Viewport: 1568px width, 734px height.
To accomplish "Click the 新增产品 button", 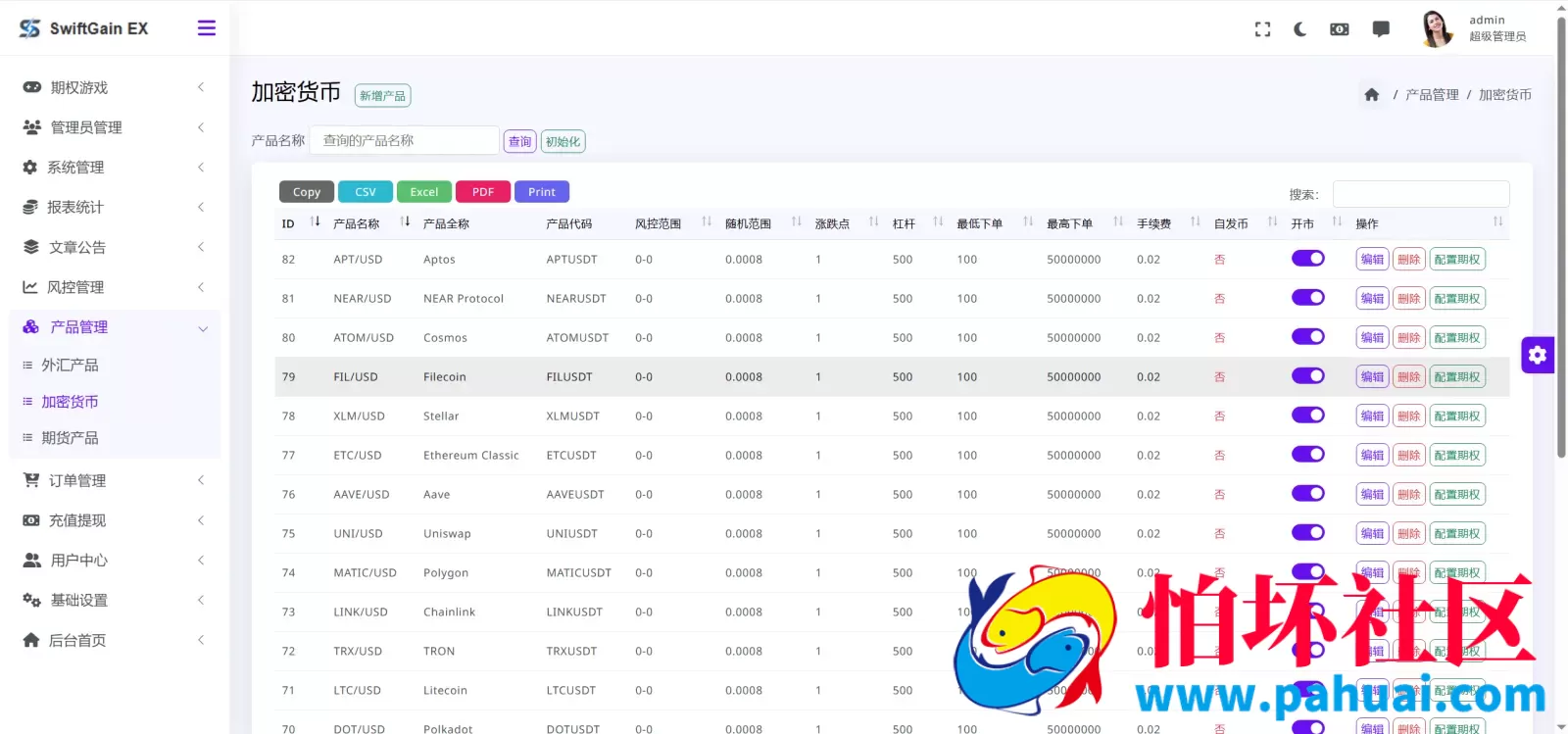I will click(382, 96).
